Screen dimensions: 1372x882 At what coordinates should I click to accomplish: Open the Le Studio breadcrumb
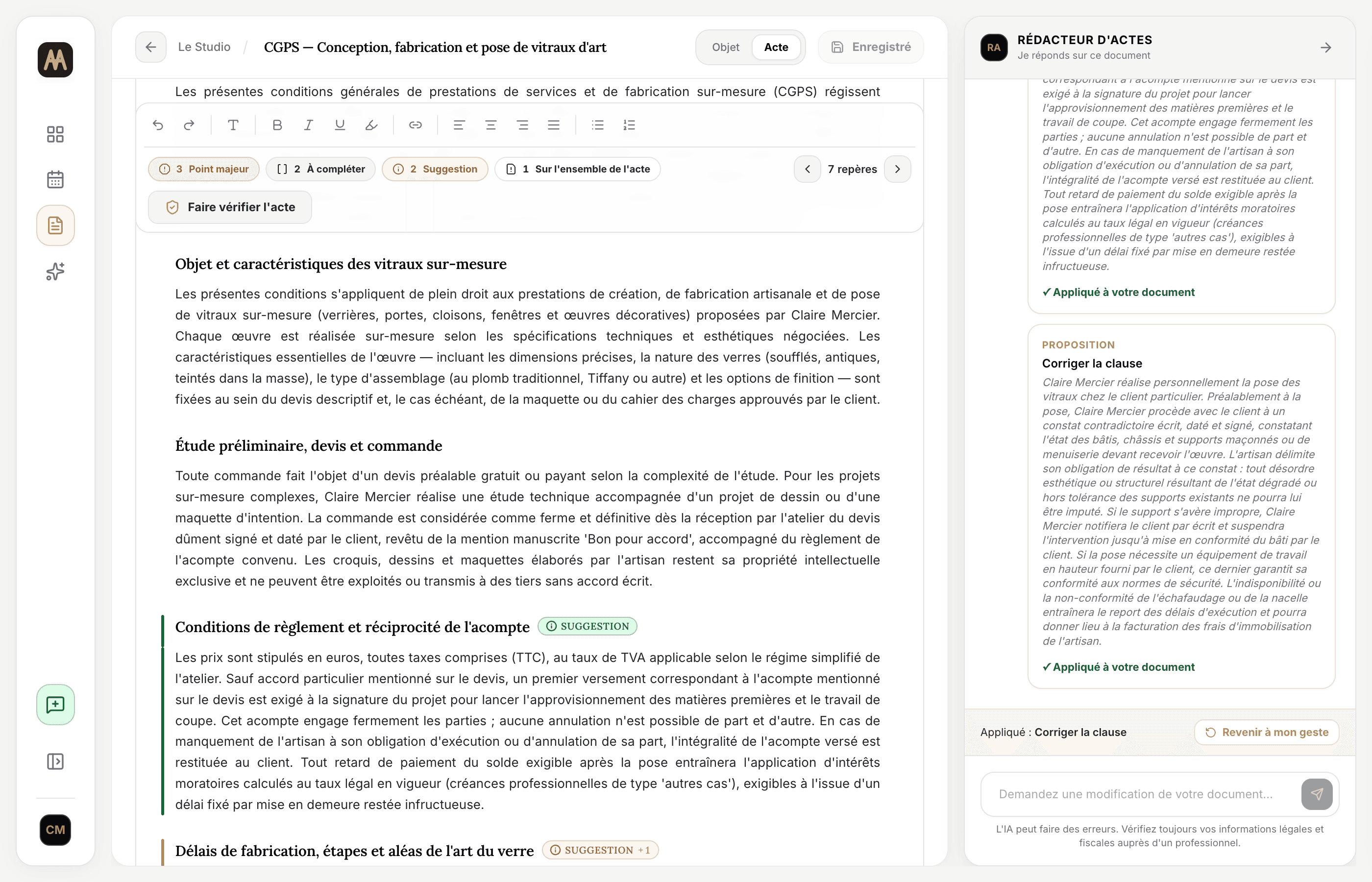[204, 47]
